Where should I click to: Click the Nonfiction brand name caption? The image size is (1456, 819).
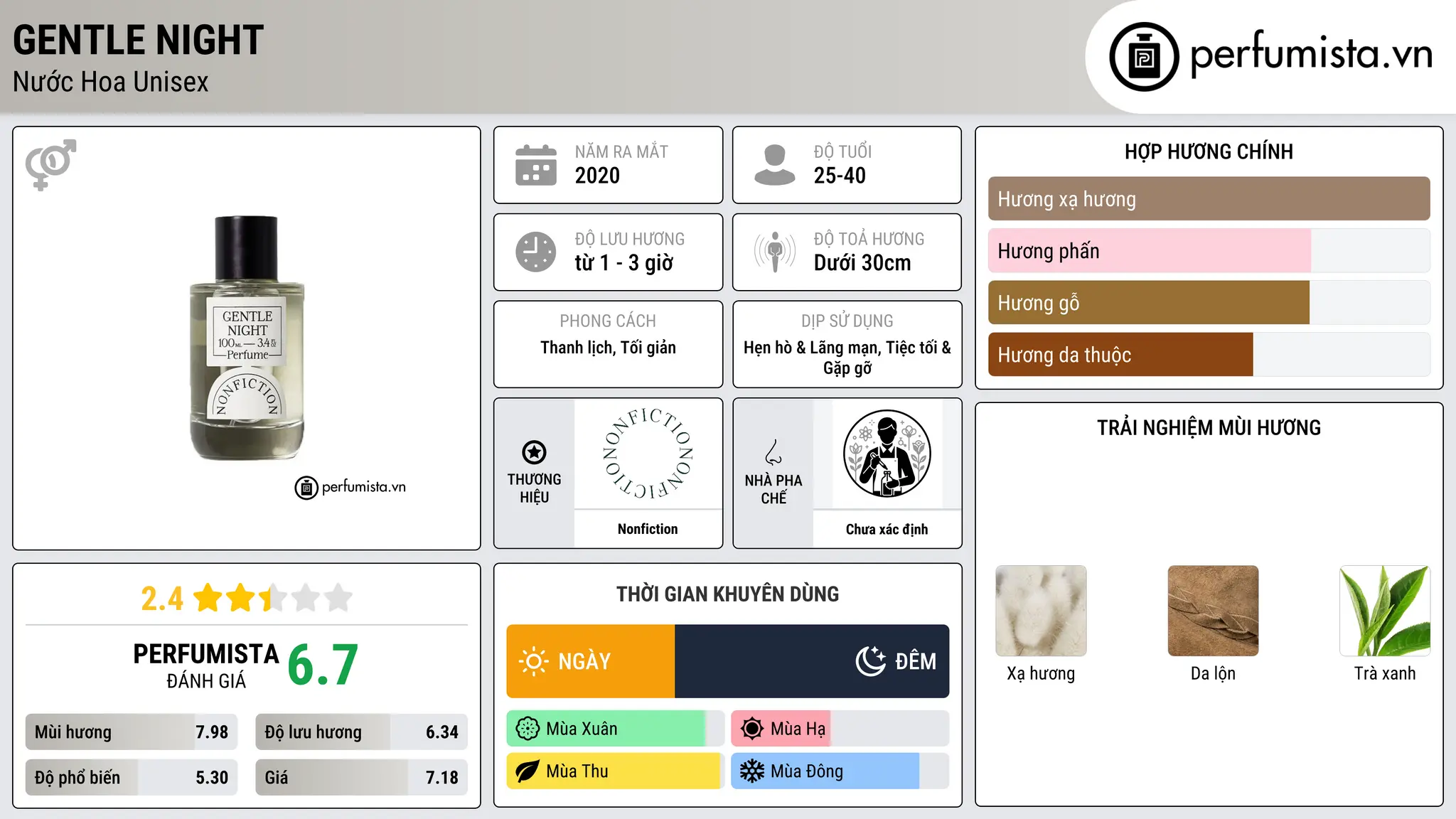pyautogui.click(x=648, y=529)
